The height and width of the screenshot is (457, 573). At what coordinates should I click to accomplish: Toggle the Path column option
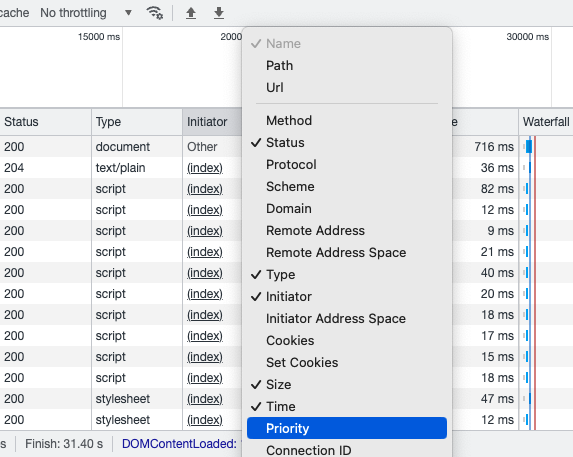(x=346, y=65)
